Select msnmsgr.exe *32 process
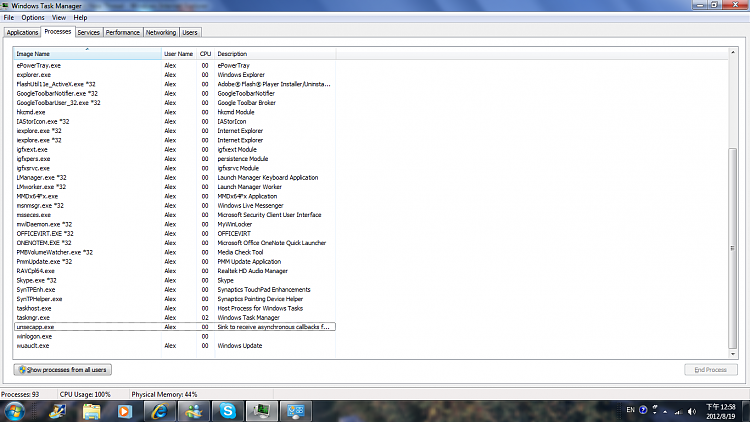The image size is (750, 422). [175, 206]
